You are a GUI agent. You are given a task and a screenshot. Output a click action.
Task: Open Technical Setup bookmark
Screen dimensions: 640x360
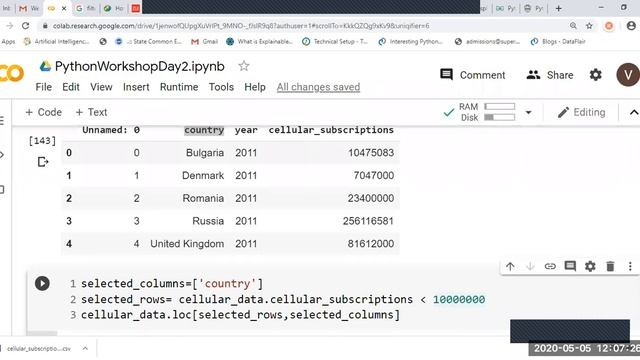pyautogui.click(x=335, y=42)
